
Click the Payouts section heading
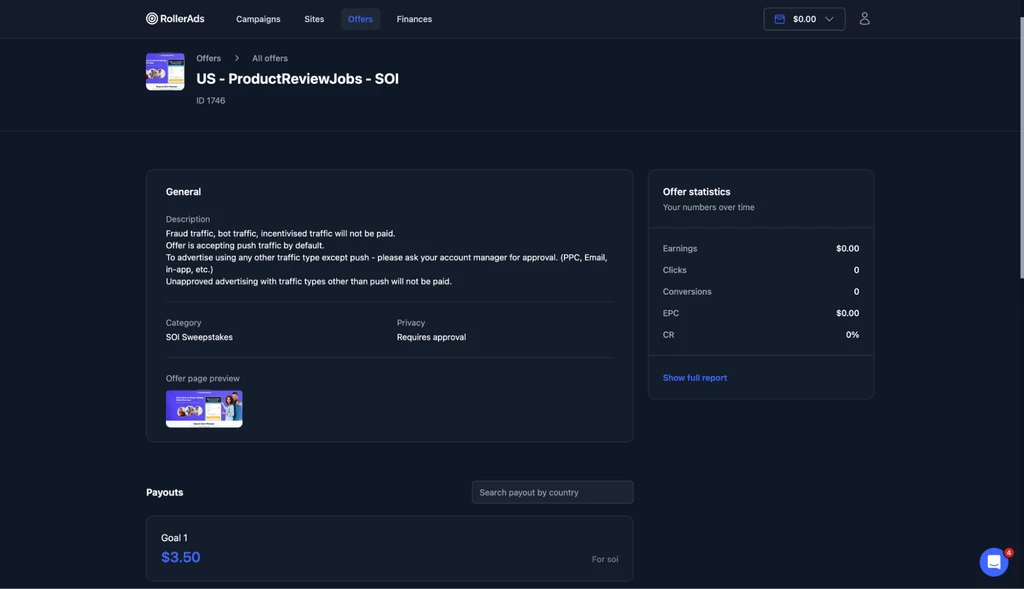click(165, 492)
